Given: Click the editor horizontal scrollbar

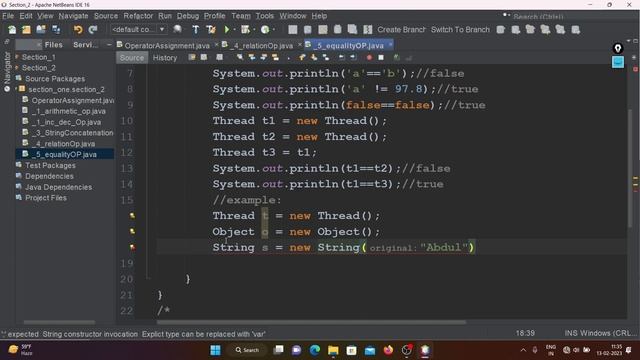Looking at the screenshot, I should pyautogui.click(x=311, y=322).
